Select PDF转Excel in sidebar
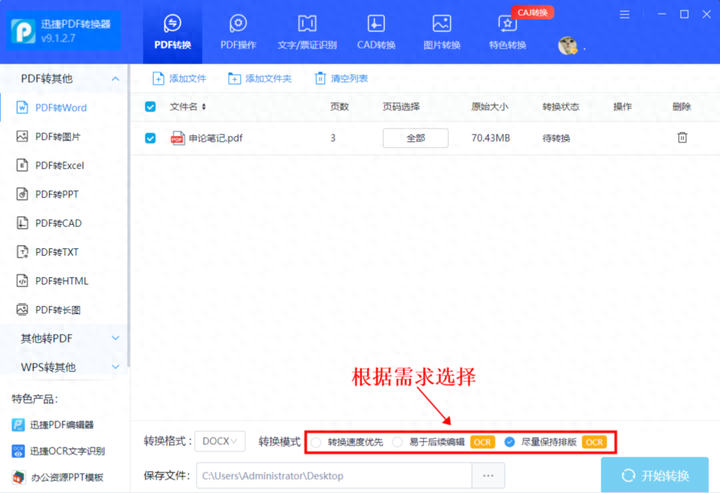720x493 pixels. (59, 165)
